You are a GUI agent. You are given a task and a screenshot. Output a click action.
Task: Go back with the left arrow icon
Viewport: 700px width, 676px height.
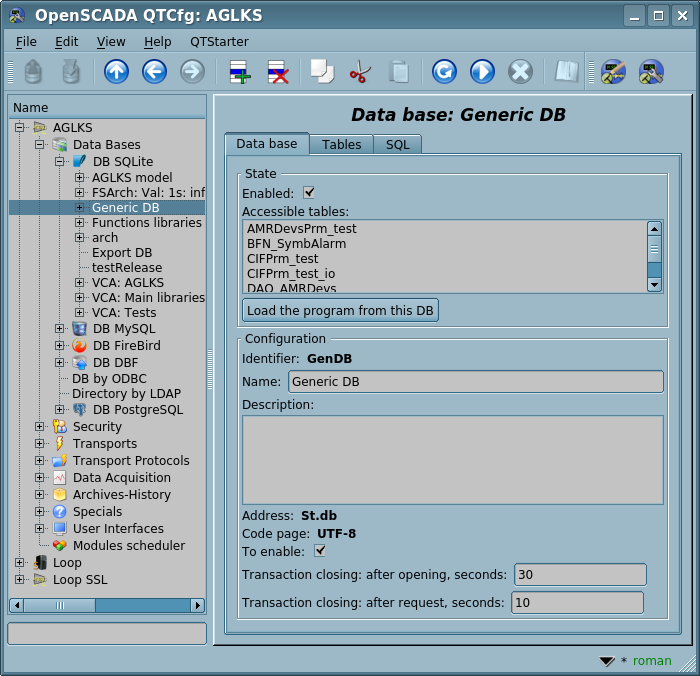pos(154,71)
